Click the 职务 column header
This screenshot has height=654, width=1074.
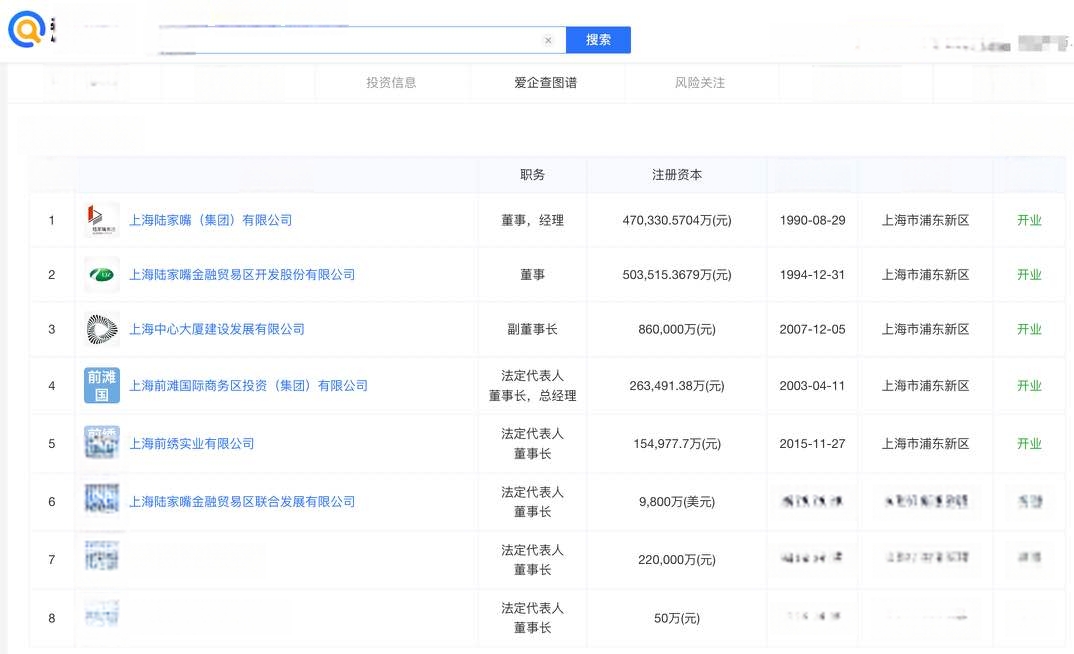tap(532, 175)
